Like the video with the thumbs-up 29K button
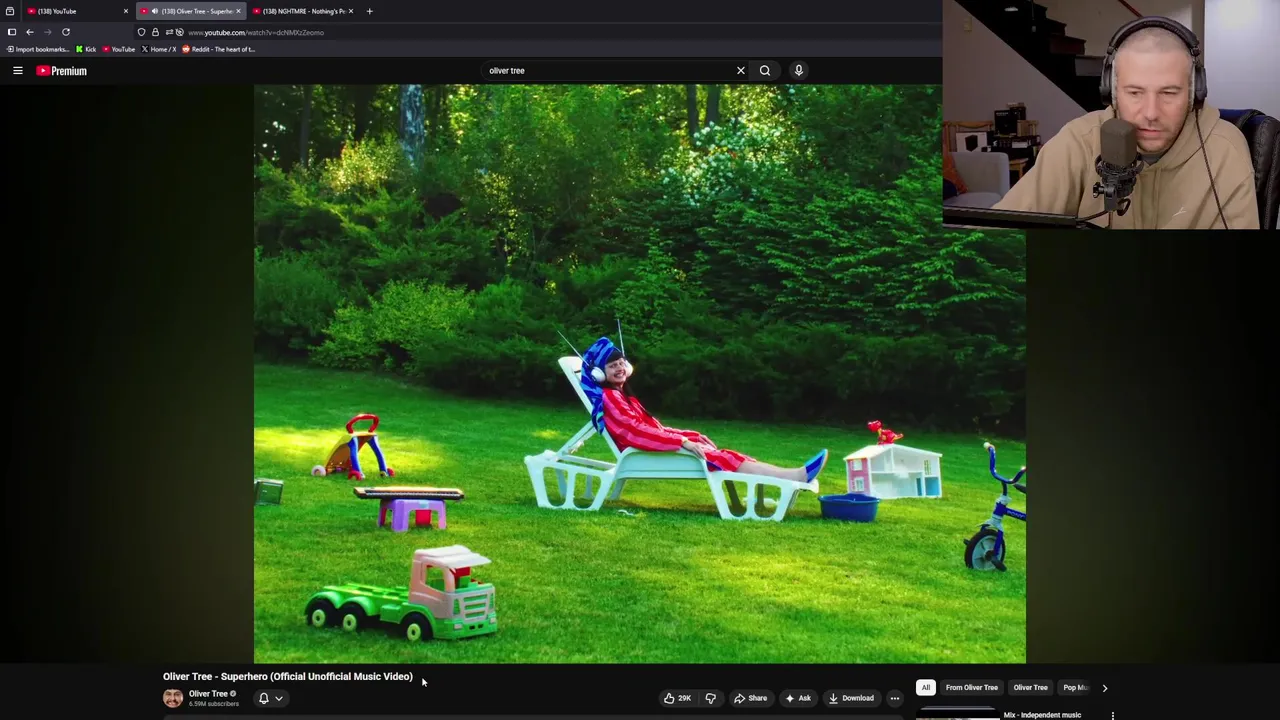This screenshot has width=1280, height=720. [678, 698]
